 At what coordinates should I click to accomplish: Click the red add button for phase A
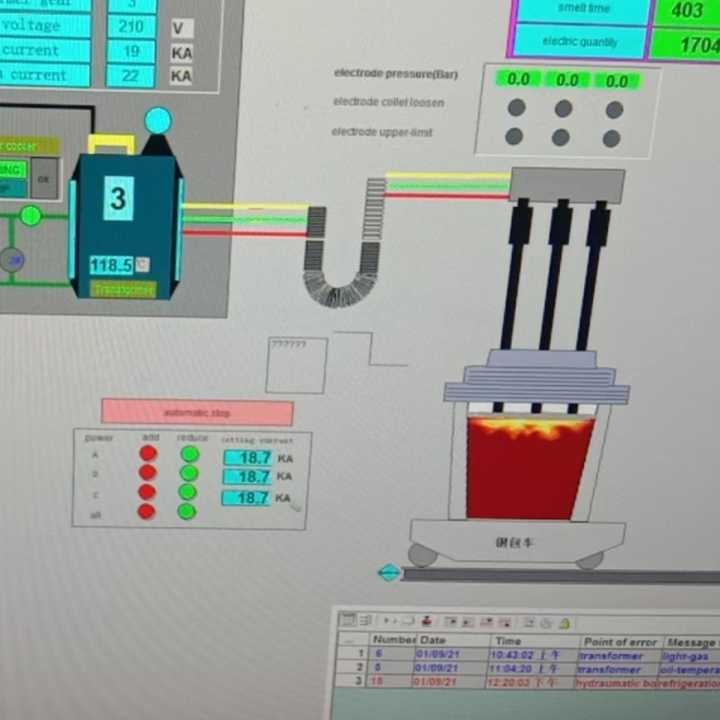pos(148,453)
